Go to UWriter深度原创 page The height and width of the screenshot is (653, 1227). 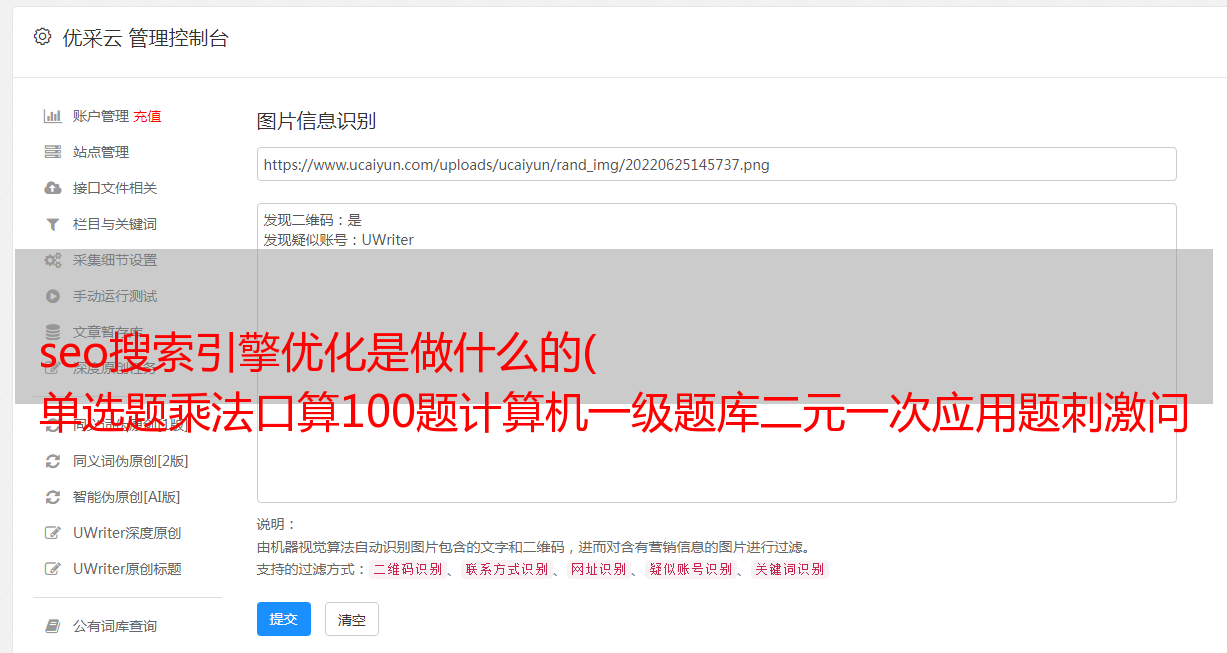pyautogui.click(x=127, y=533)
